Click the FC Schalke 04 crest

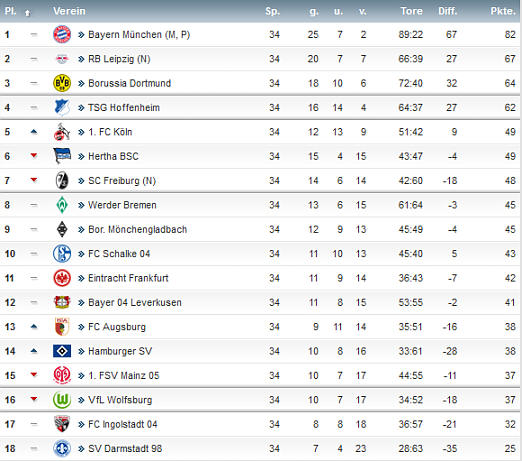[x=62, y=253]
